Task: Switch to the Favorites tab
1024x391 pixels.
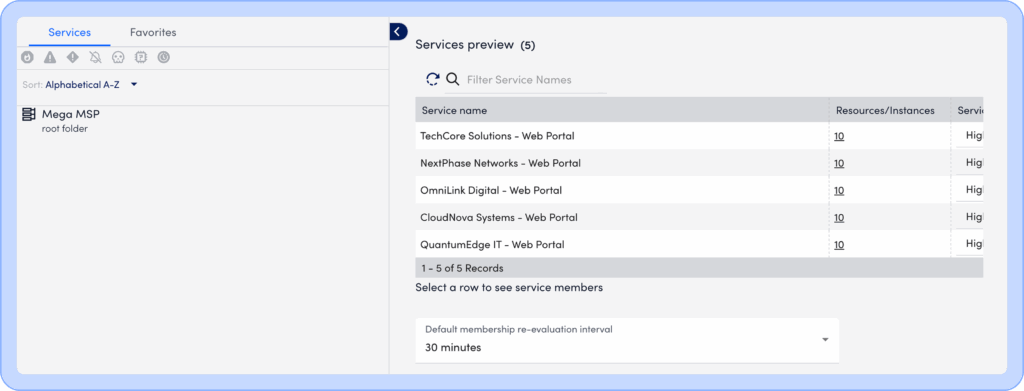Action: [x=153, y=32]
